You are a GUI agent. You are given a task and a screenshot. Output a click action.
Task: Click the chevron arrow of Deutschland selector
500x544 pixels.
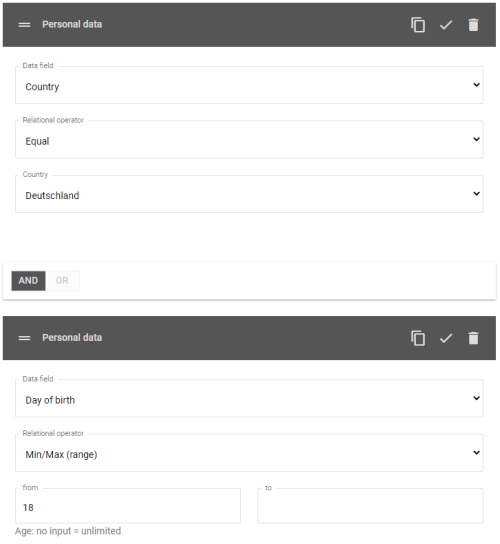point(476,194)
